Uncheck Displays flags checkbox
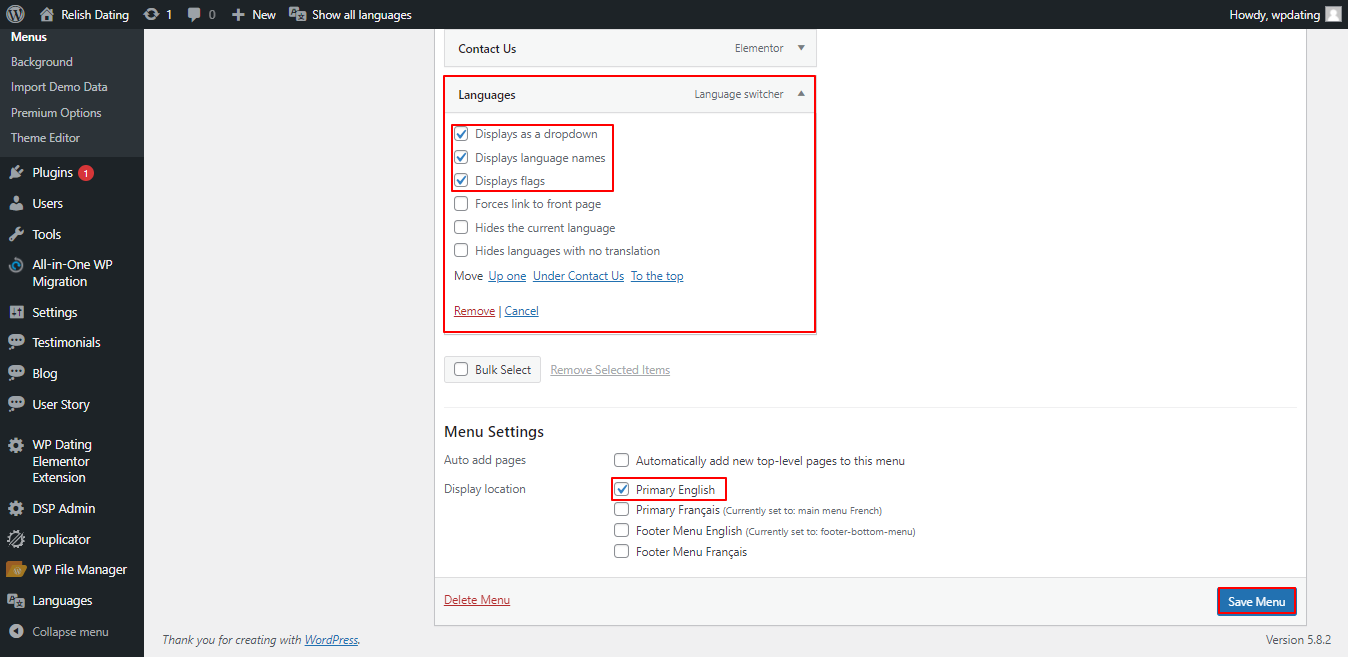This screenshot has width=1348, height=657. pos(461,181)
